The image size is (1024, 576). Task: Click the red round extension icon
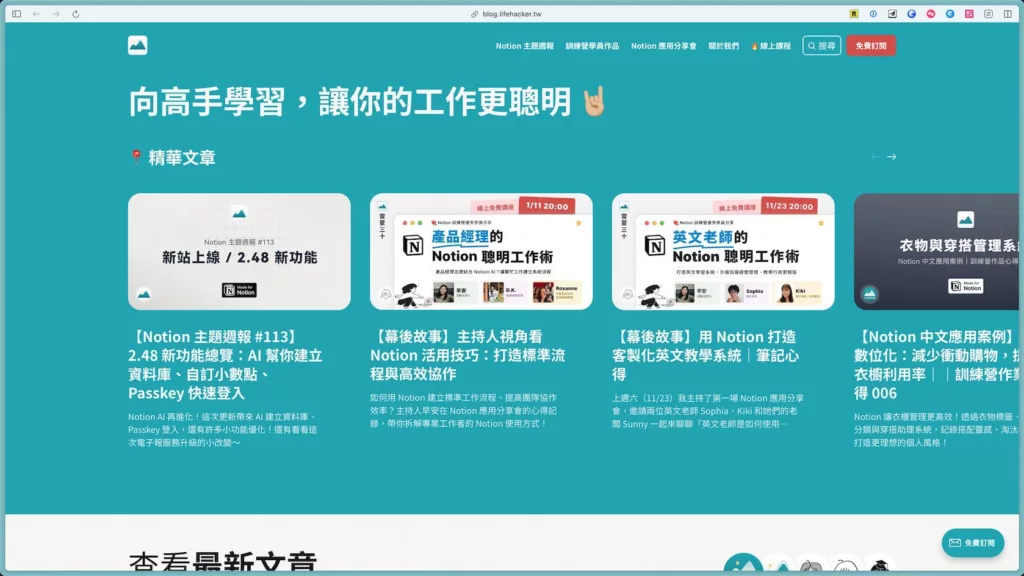[x=931, y=14]
